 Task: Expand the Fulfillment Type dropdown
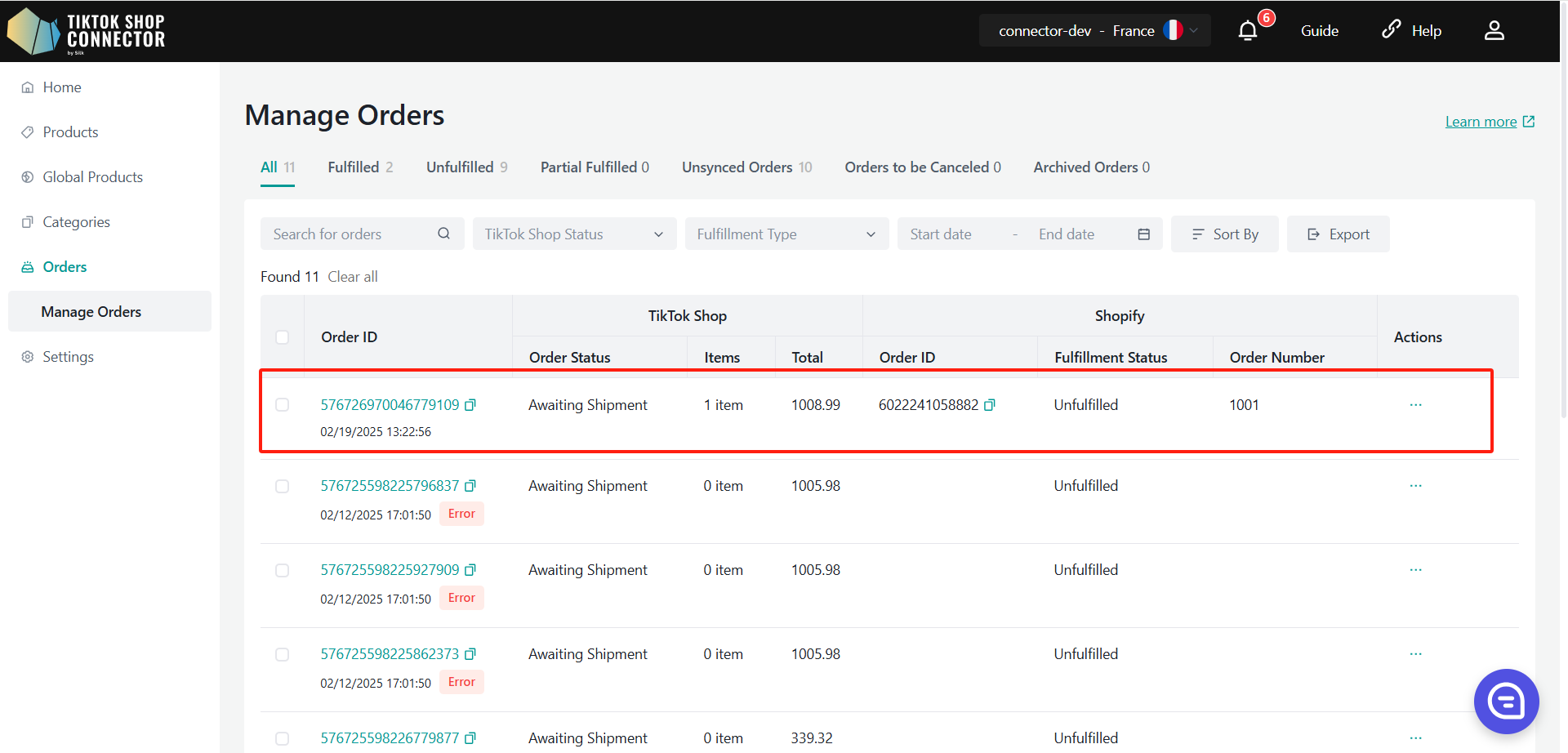[787, 234]
